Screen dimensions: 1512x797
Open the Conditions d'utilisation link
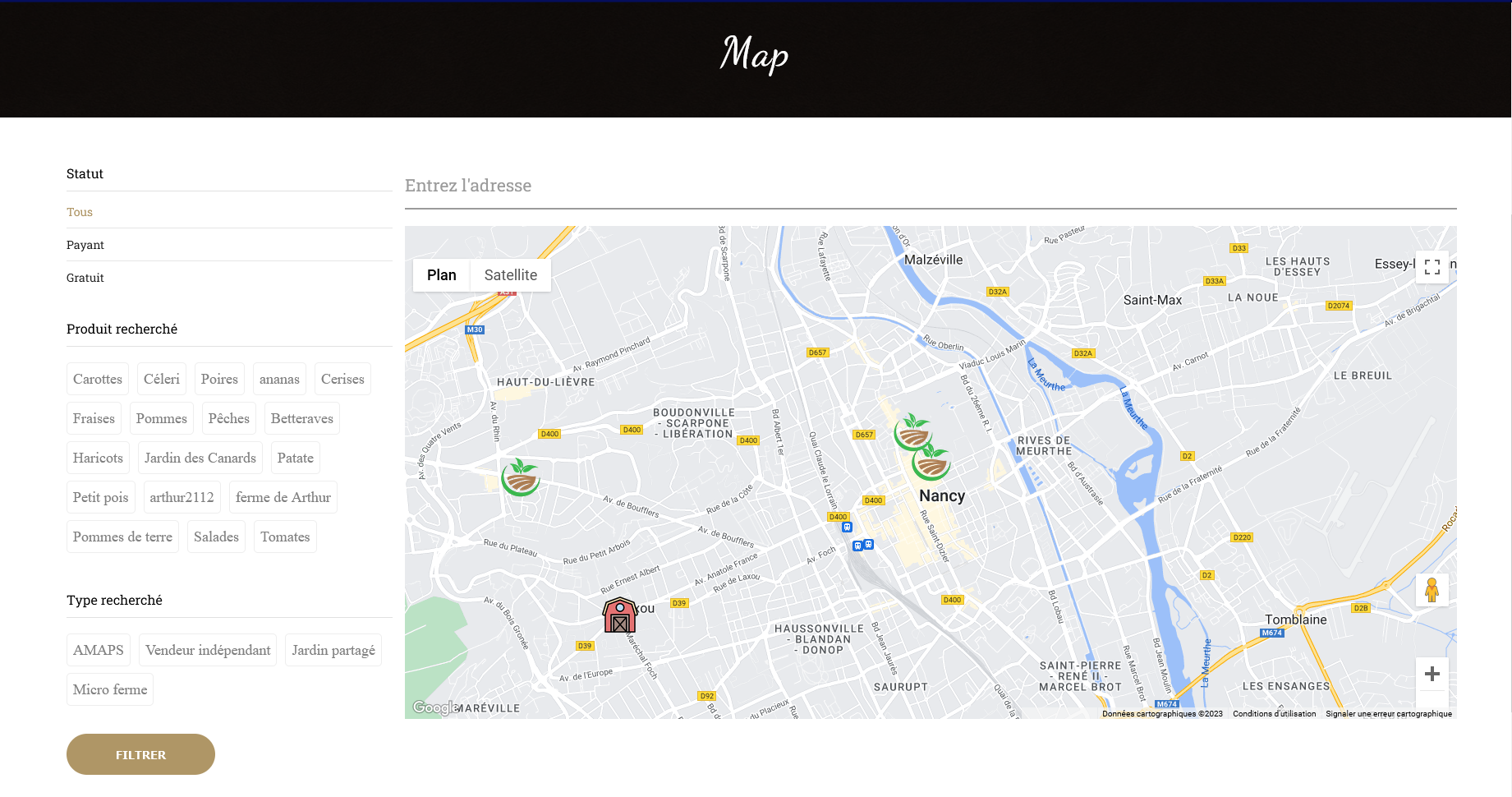1274,714
